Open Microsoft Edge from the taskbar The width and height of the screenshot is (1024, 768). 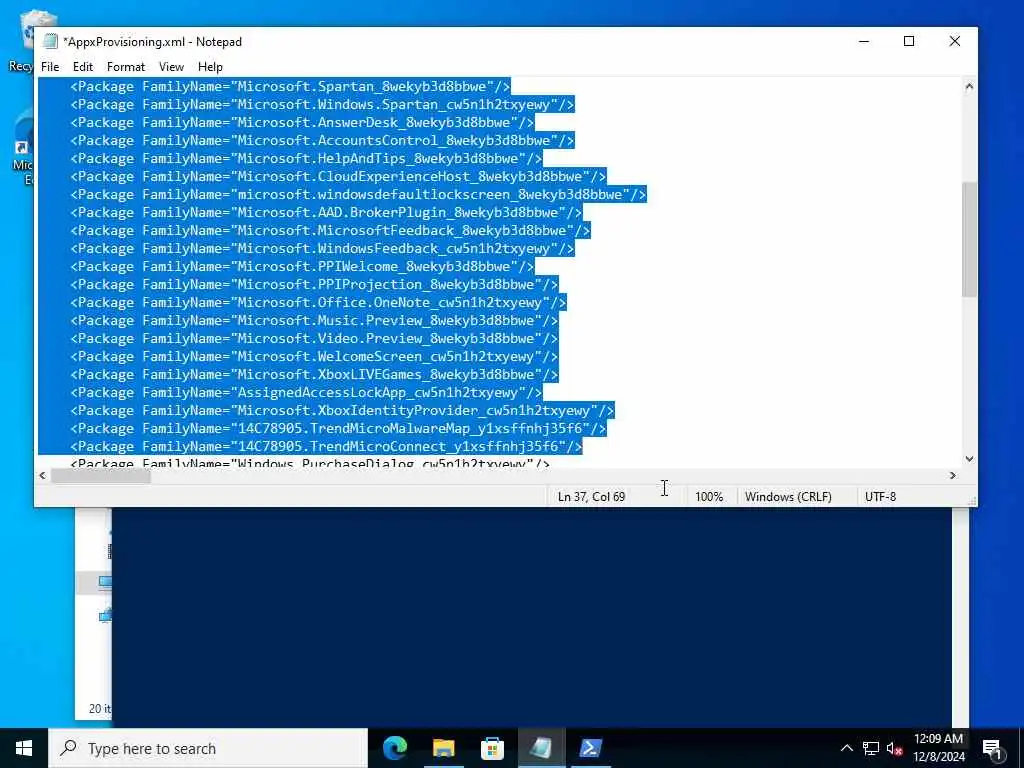[394, 748]
